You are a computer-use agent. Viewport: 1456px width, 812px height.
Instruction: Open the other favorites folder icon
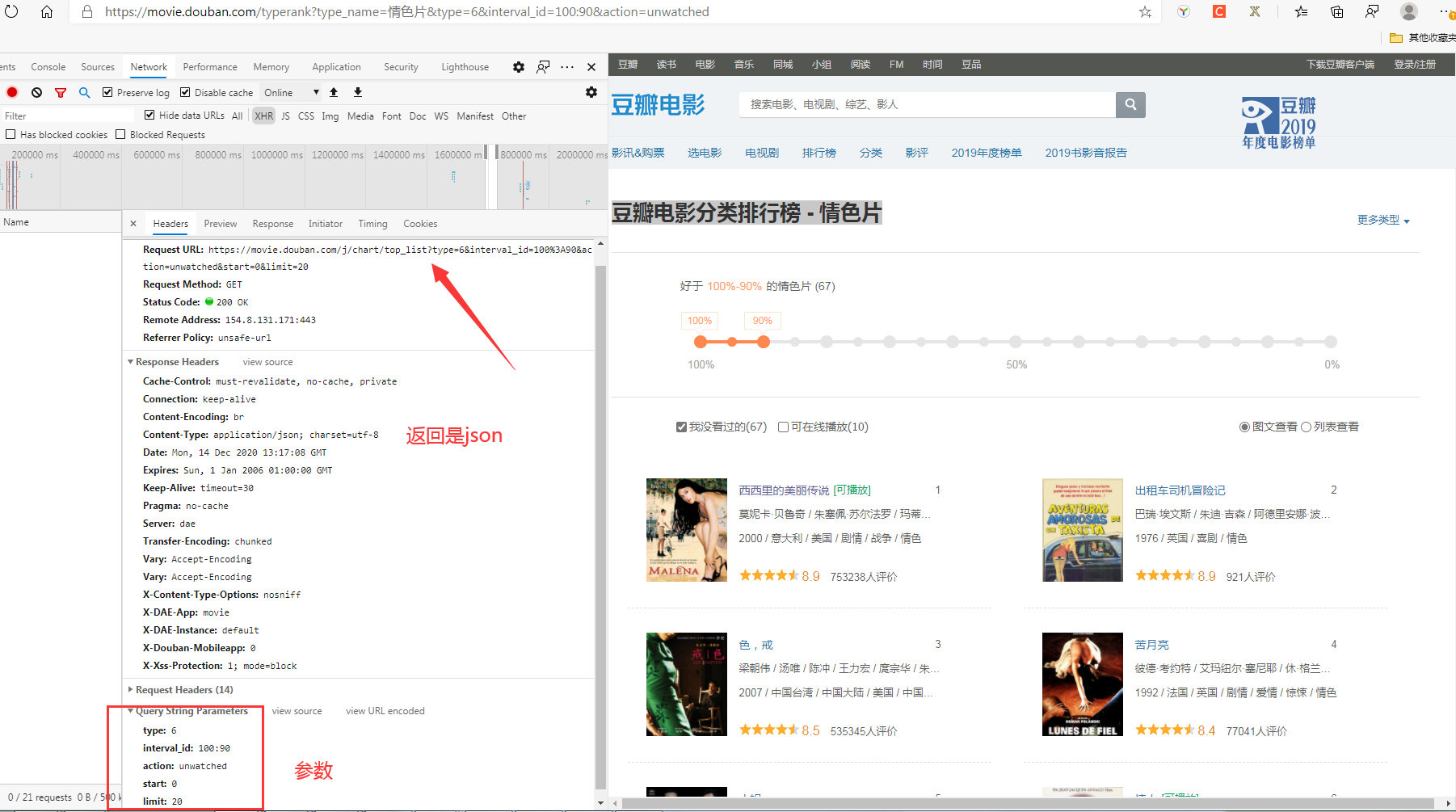1395,38
